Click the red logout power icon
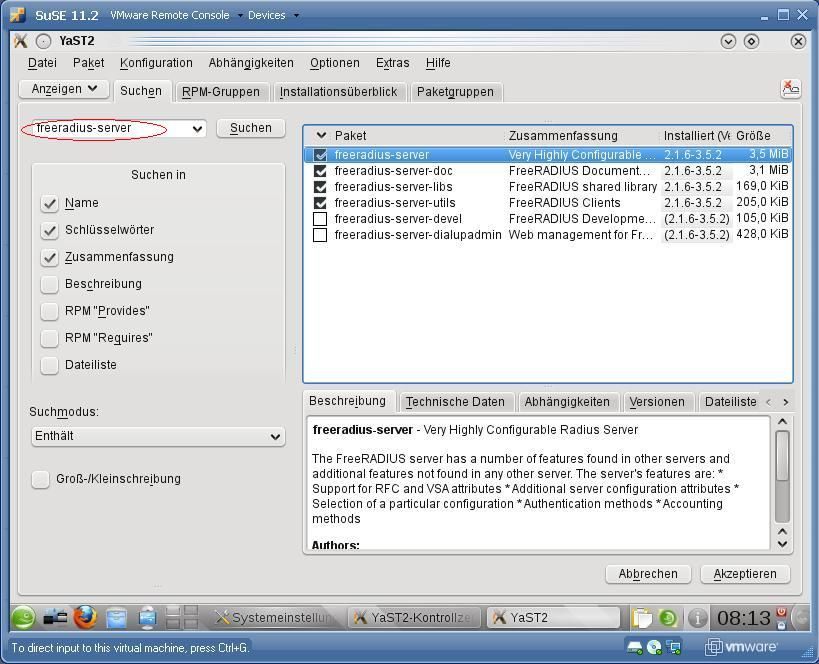The image size is (819, 664). coord(781,611)
